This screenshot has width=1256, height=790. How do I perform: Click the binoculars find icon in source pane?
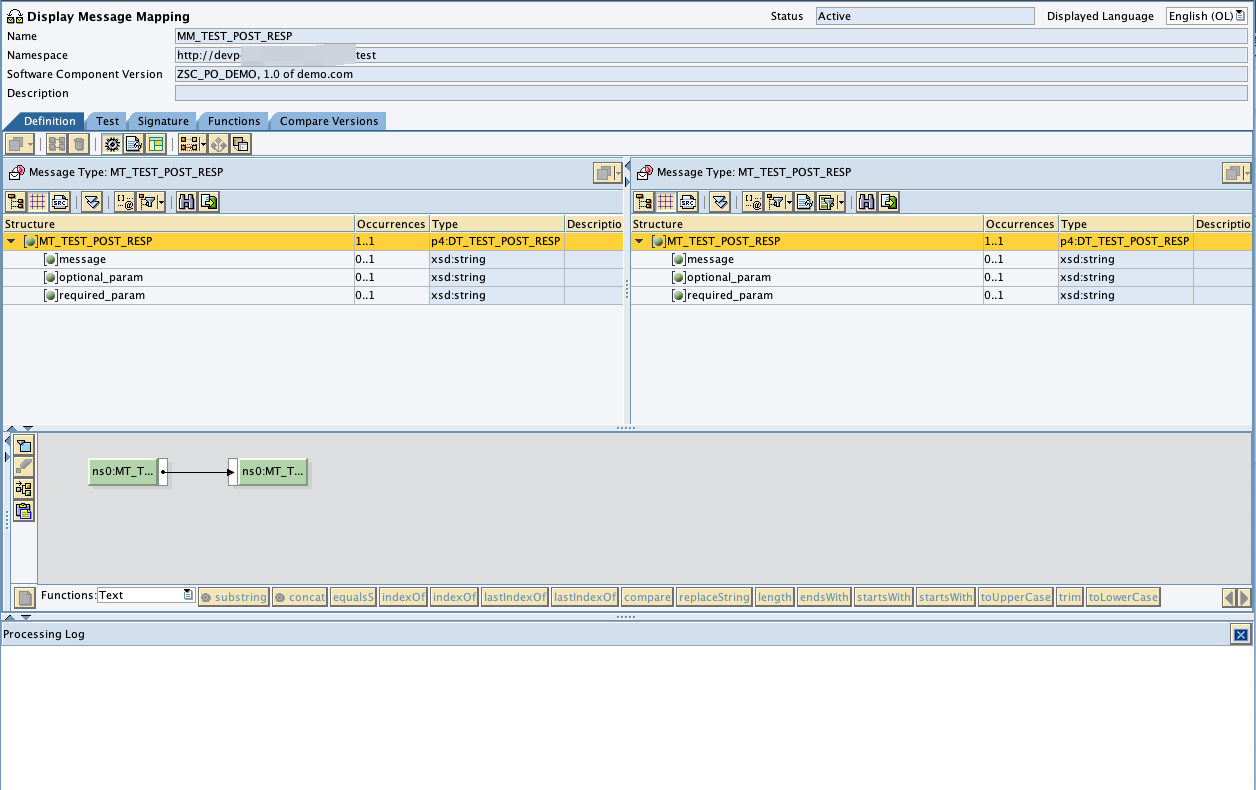tap(186, 202)
